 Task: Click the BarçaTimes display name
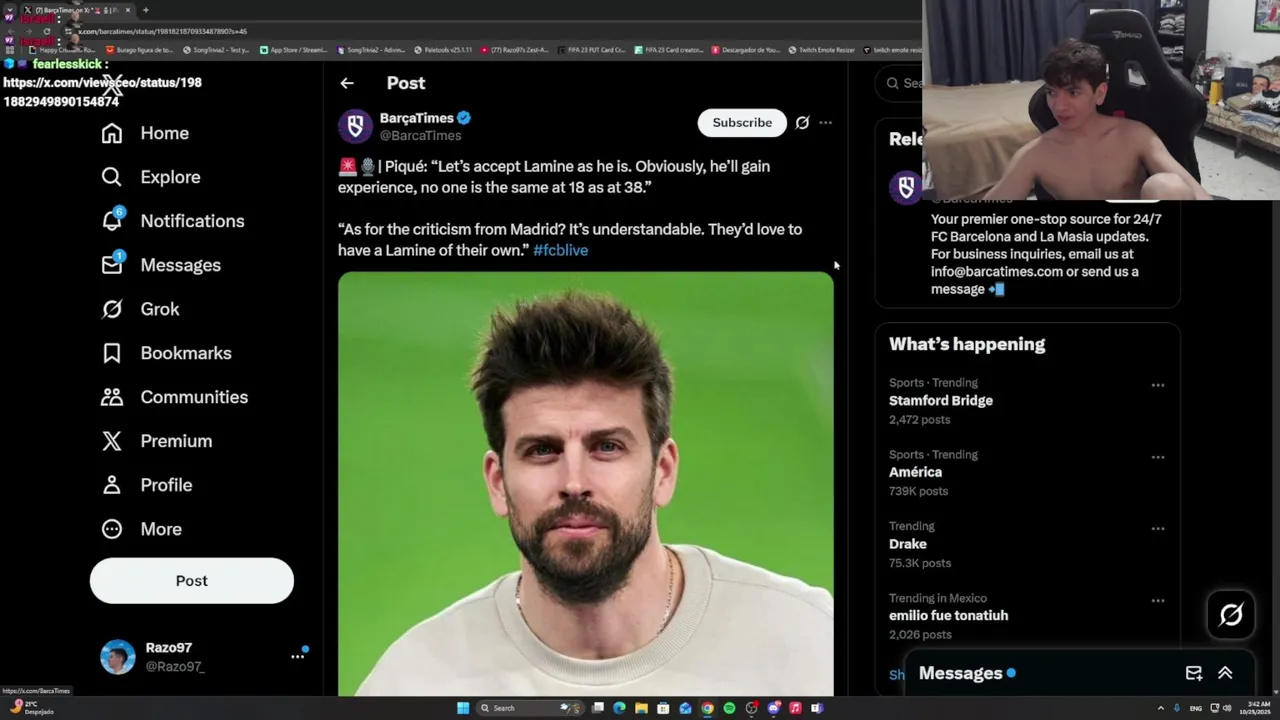point(417,118)
